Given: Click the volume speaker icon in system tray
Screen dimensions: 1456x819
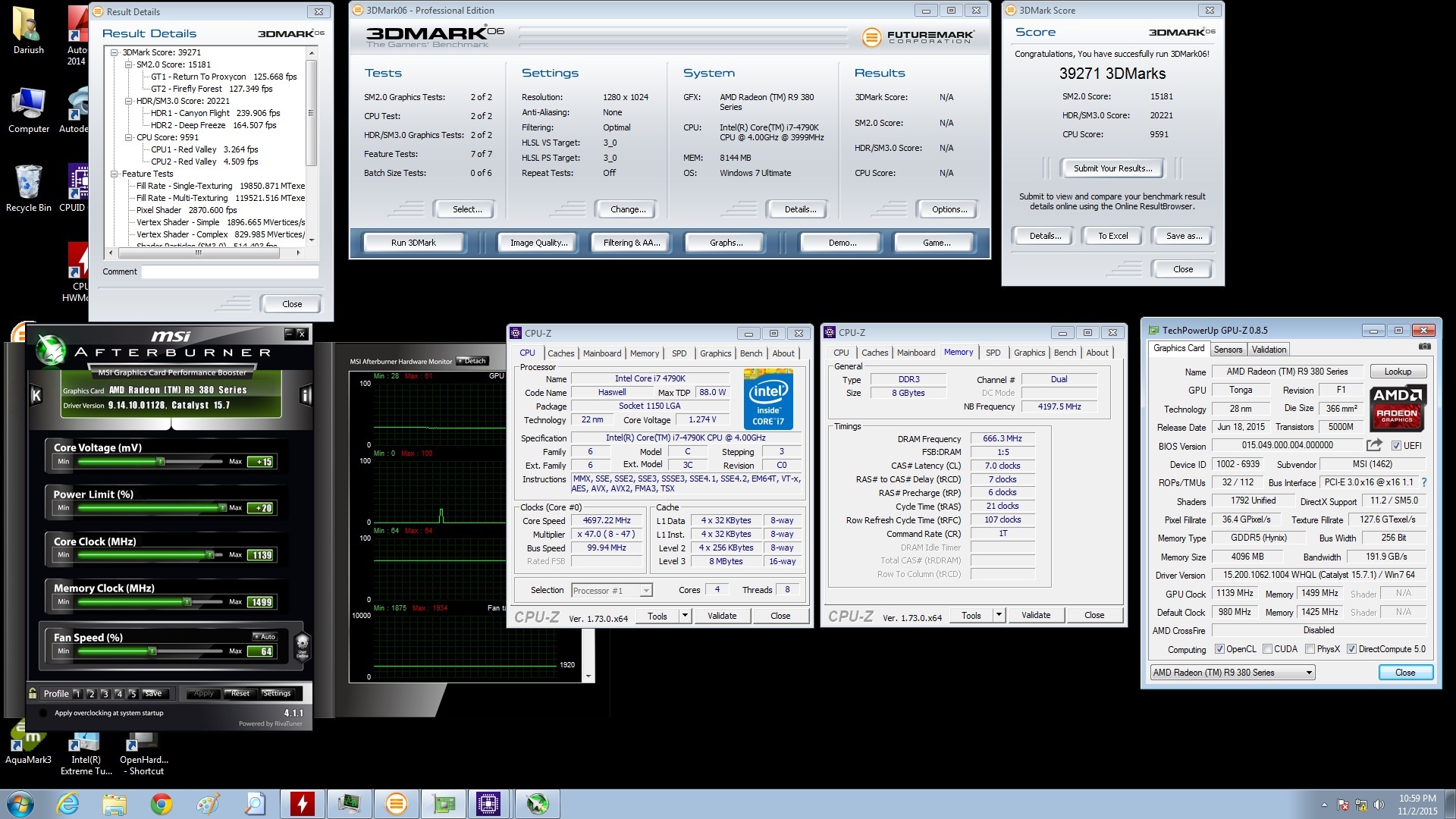Looking at the screenshot, I should [1379, 805].
